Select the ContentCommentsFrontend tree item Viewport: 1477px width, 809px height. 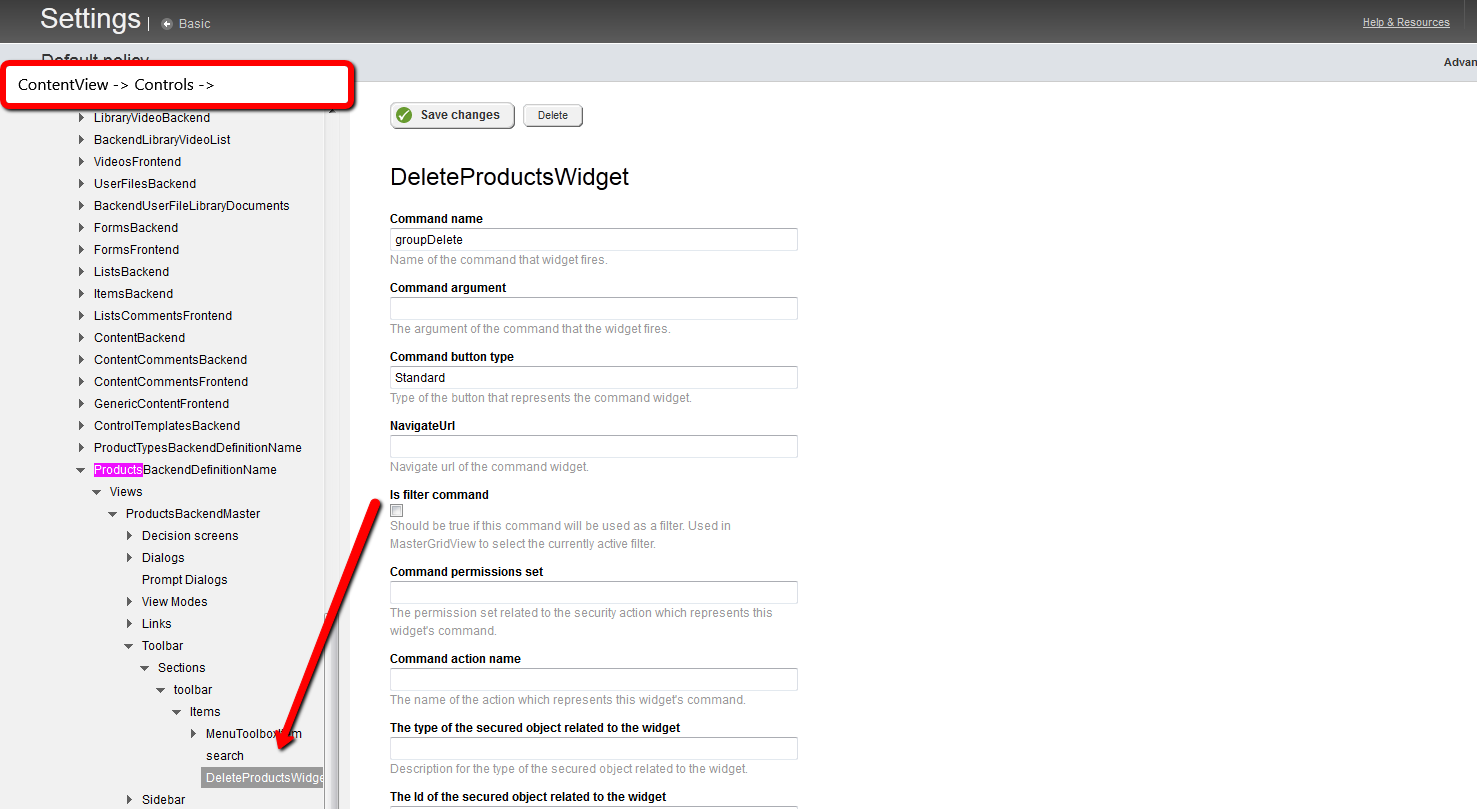click(x=171, y=382)
